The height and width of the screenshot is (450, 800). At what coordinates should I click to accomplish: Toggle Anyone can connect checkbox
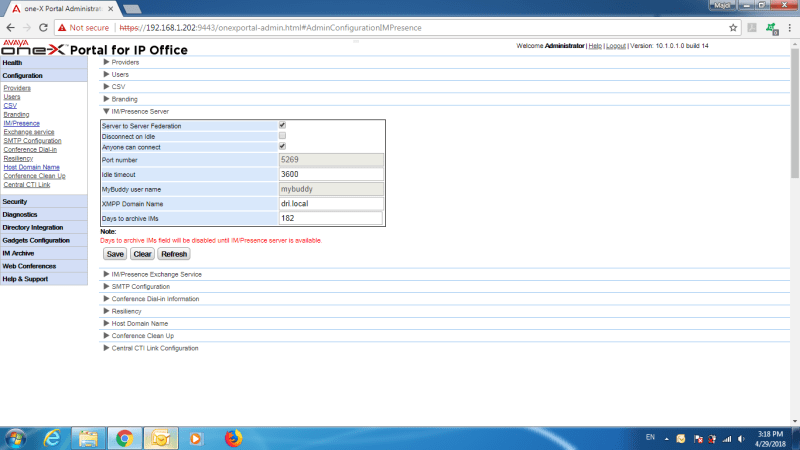(282, 146)
